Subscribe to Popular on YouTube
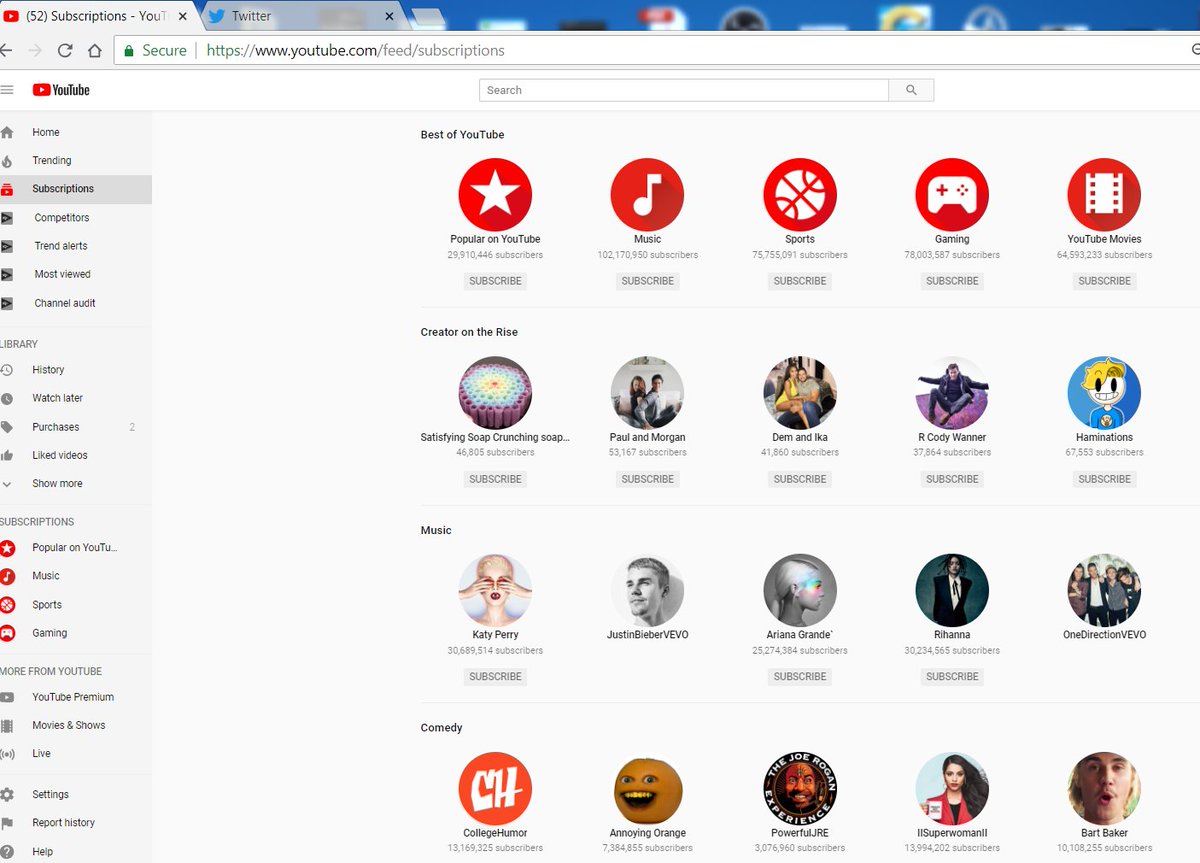Screen dimensions: 1200x863 pyautogui.click(x=495, y=281)
